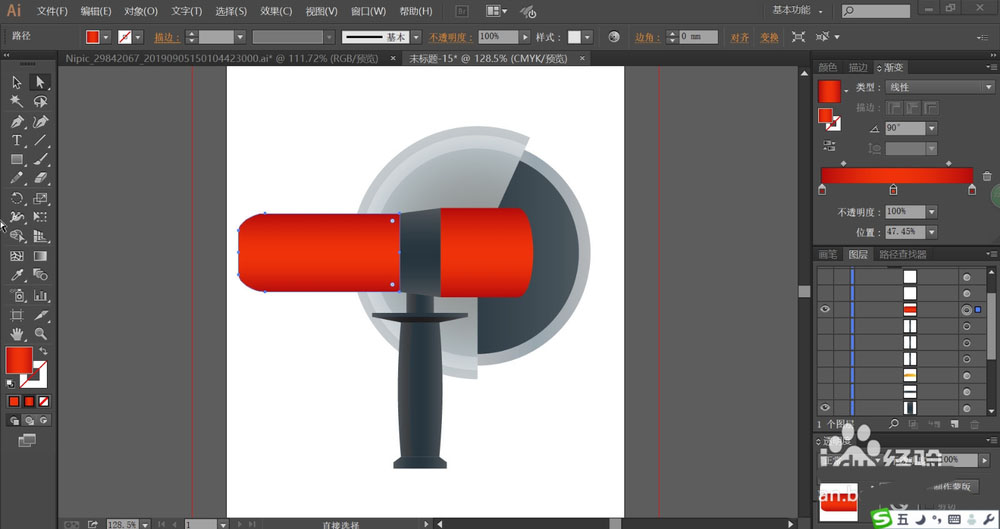Select the Column Graph tool

point(40,295)
